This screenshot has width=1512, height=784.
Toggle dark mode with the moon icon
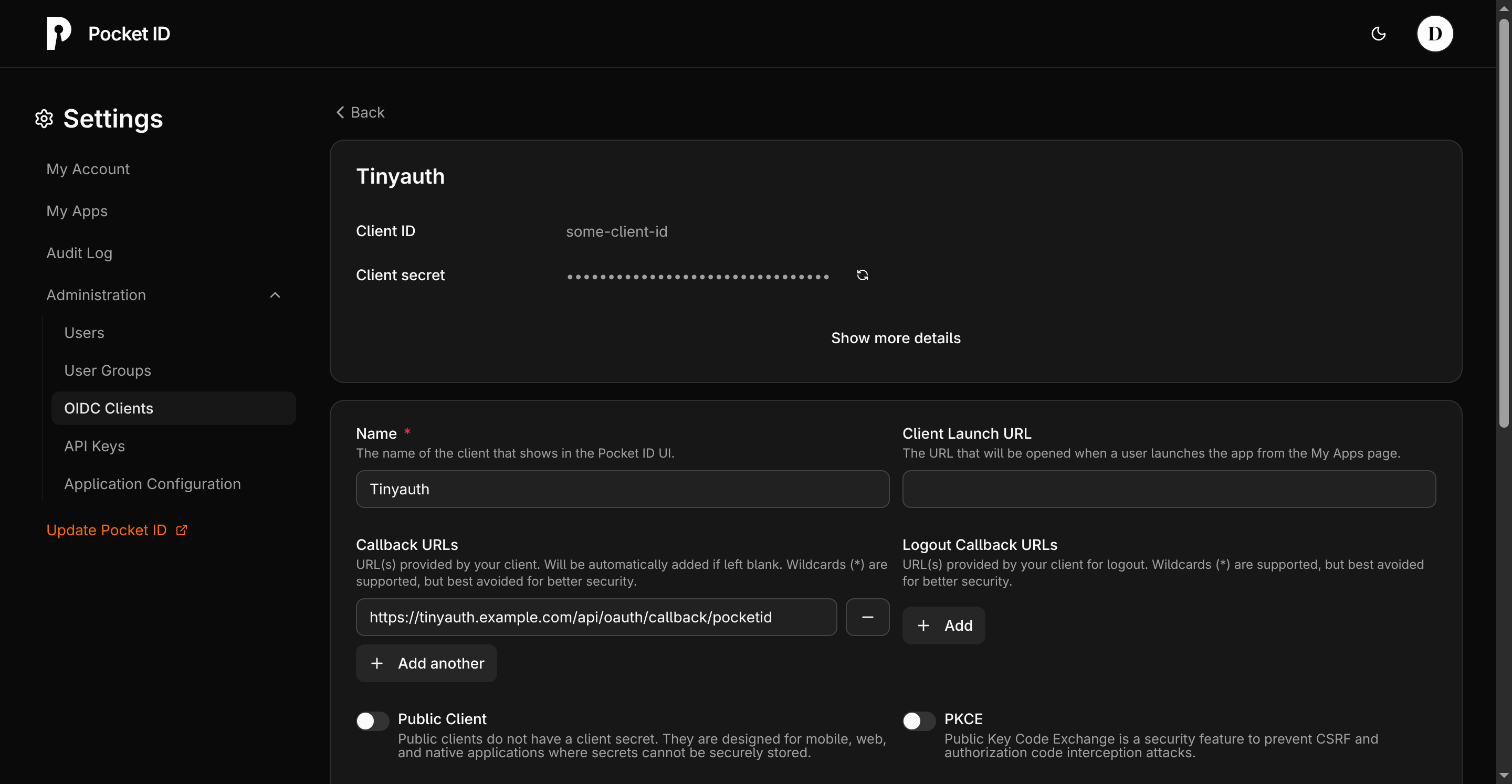pyautogui.click(x=1378, y=34)
